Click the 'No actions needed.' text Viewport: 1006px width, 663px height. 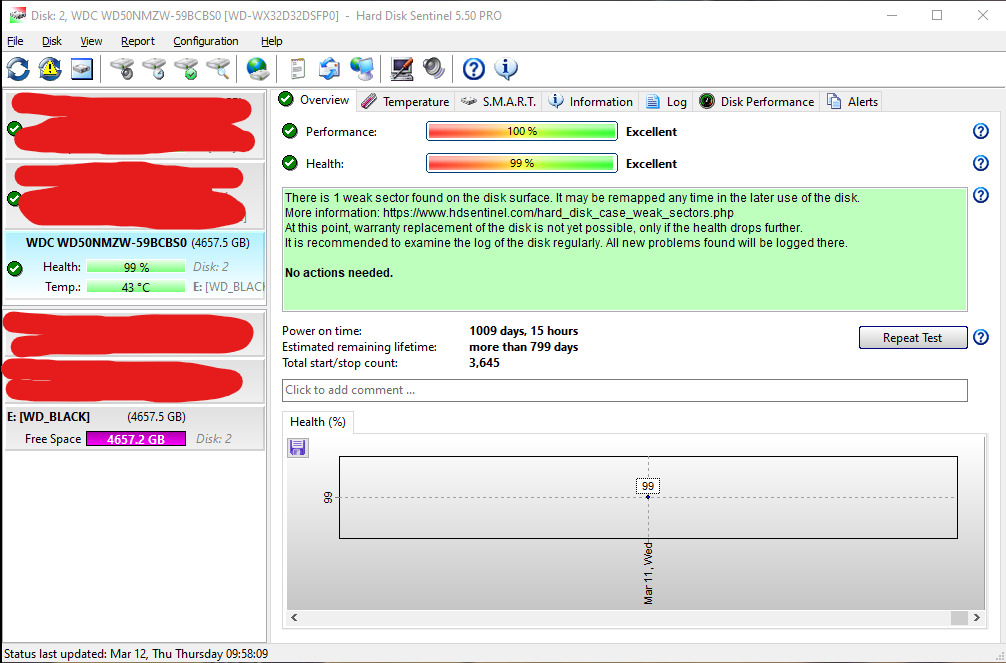point(339,273)
